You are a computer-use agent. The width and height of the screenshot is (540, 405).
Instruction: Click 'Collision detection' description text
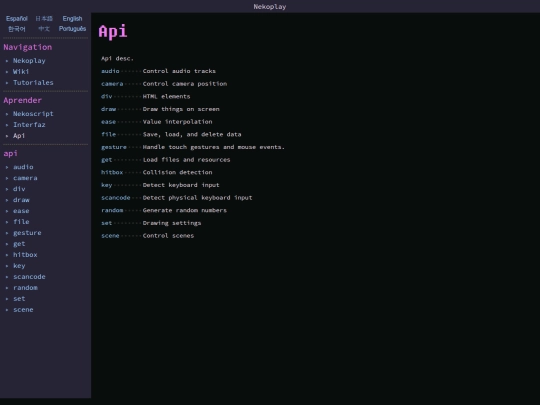[x=177, y=173]
